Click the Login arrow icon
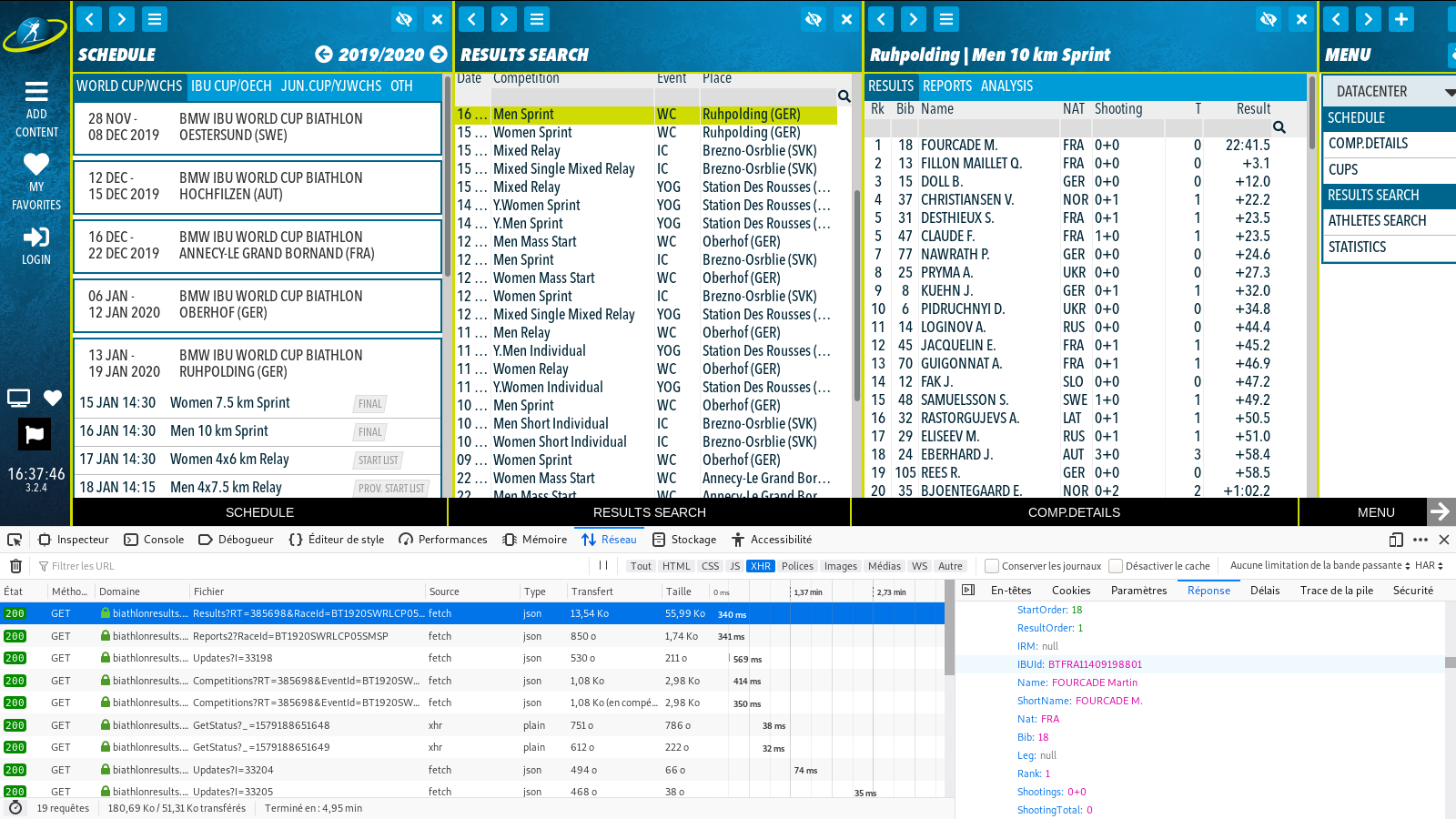 coord(36,238)
